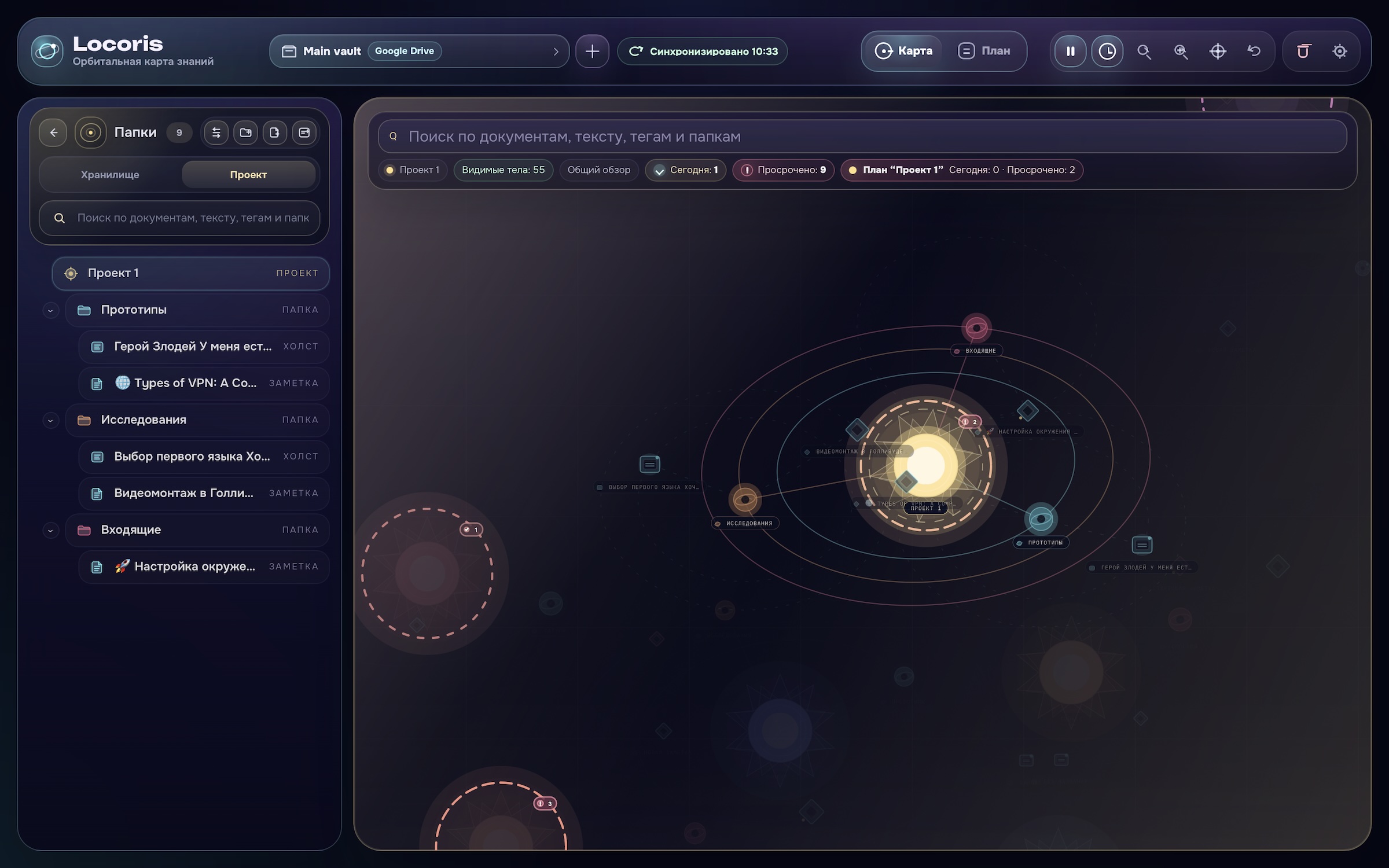Toggle the Сегодня: 1 filter chip
This screenshot has width=1389, height=868.
tap(686, 170)
